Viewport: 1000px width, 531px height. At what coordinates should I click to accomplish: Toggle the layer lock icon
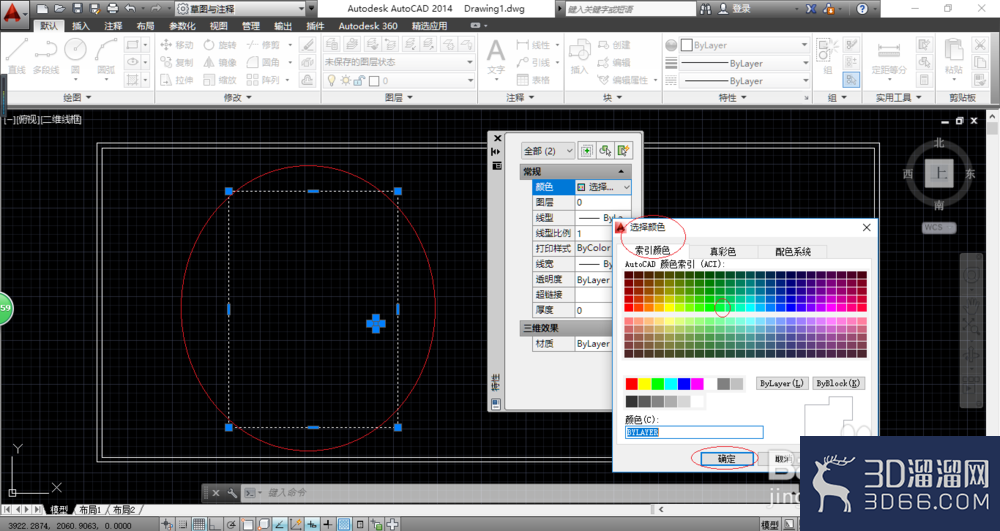coord(360,80)
